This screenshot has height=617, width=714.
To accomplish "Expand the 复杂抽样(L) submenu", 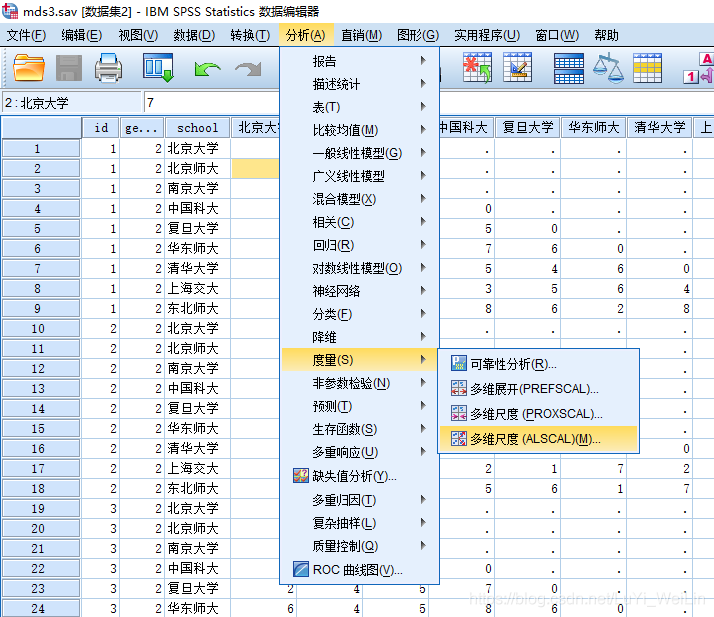I will coord(359,523).
